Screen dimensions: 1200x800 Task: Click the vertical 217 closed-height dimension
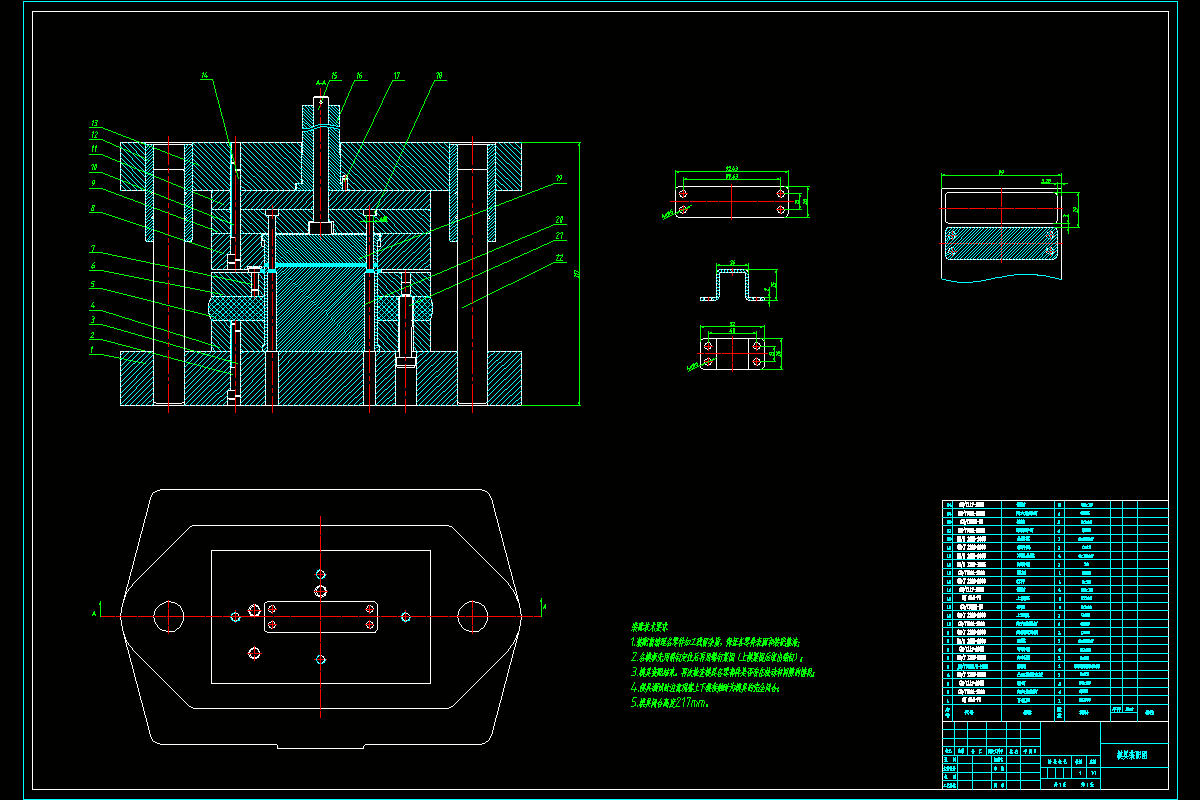(577, 272)
